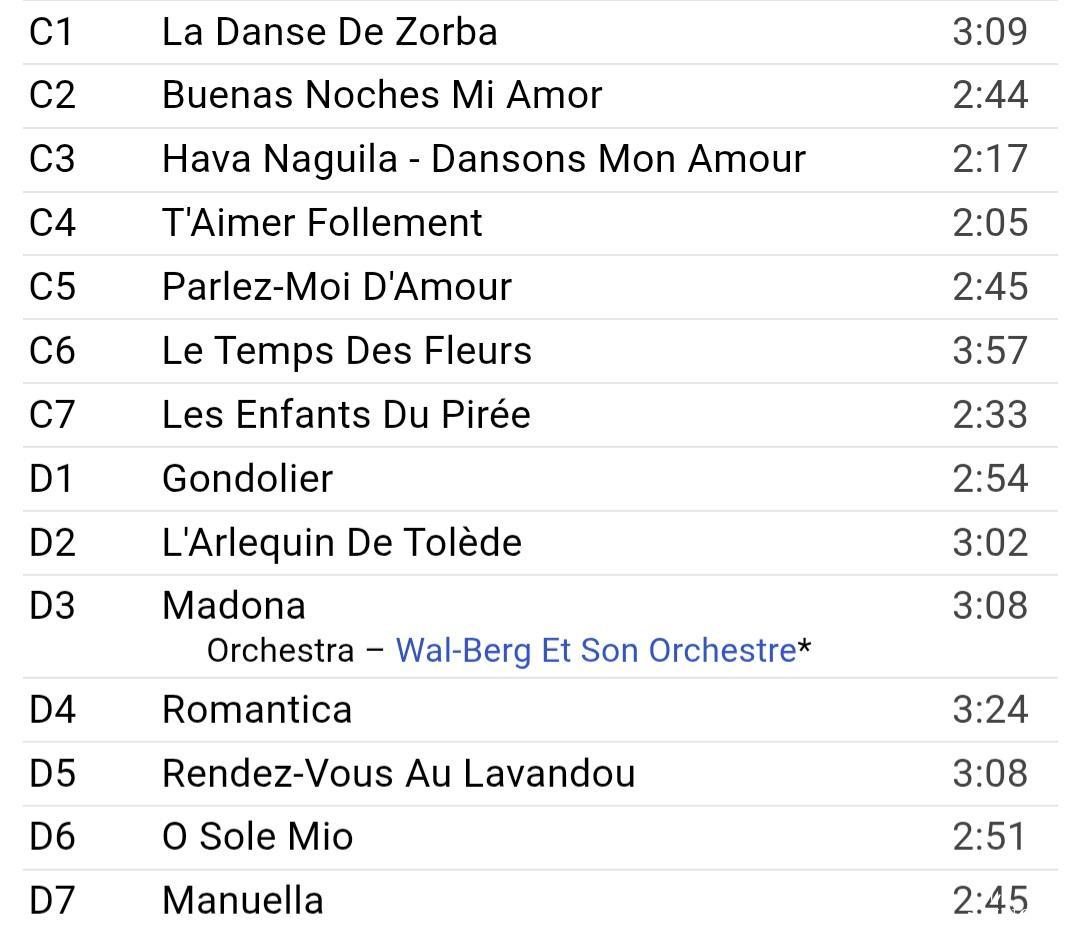This screenshot has width=1080, height=951.
Task: Click the Parlez-Moi D'Amour track title
Action: pos(337,287)
